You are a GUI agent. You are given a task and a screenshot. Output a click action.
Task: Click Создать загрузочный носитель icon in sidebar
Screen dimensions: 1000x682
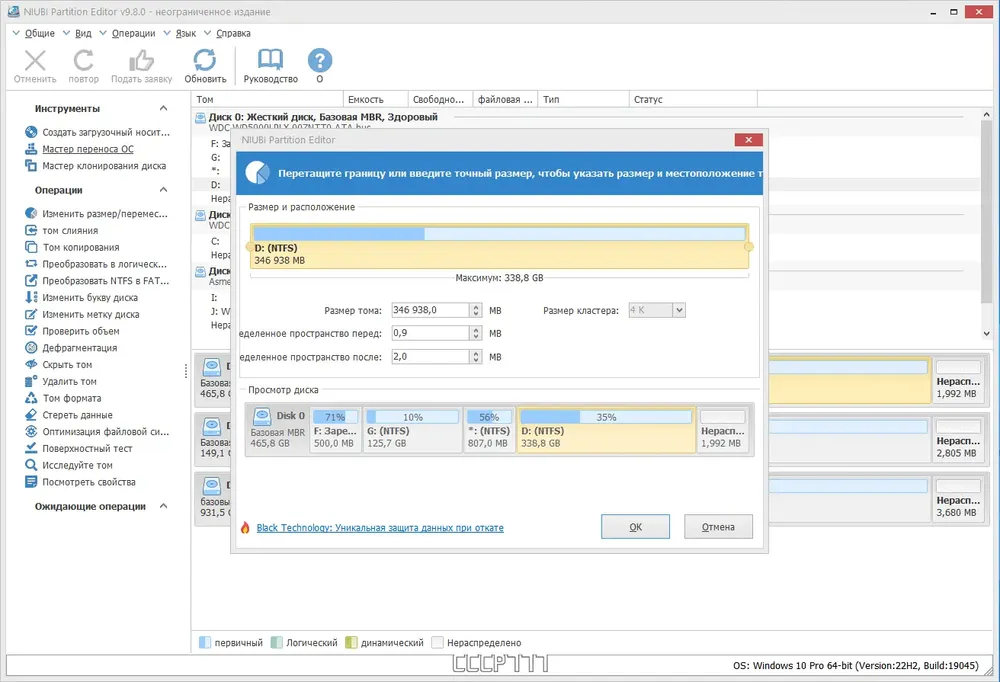click(x=31, y=132)
